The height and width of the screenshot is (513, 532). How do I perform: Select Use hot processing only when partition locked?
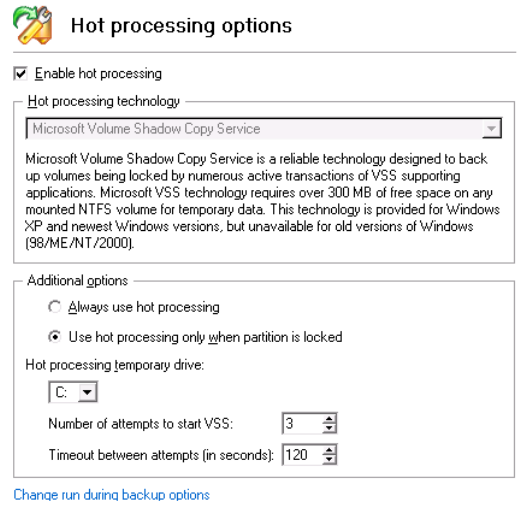coord(55,337)
